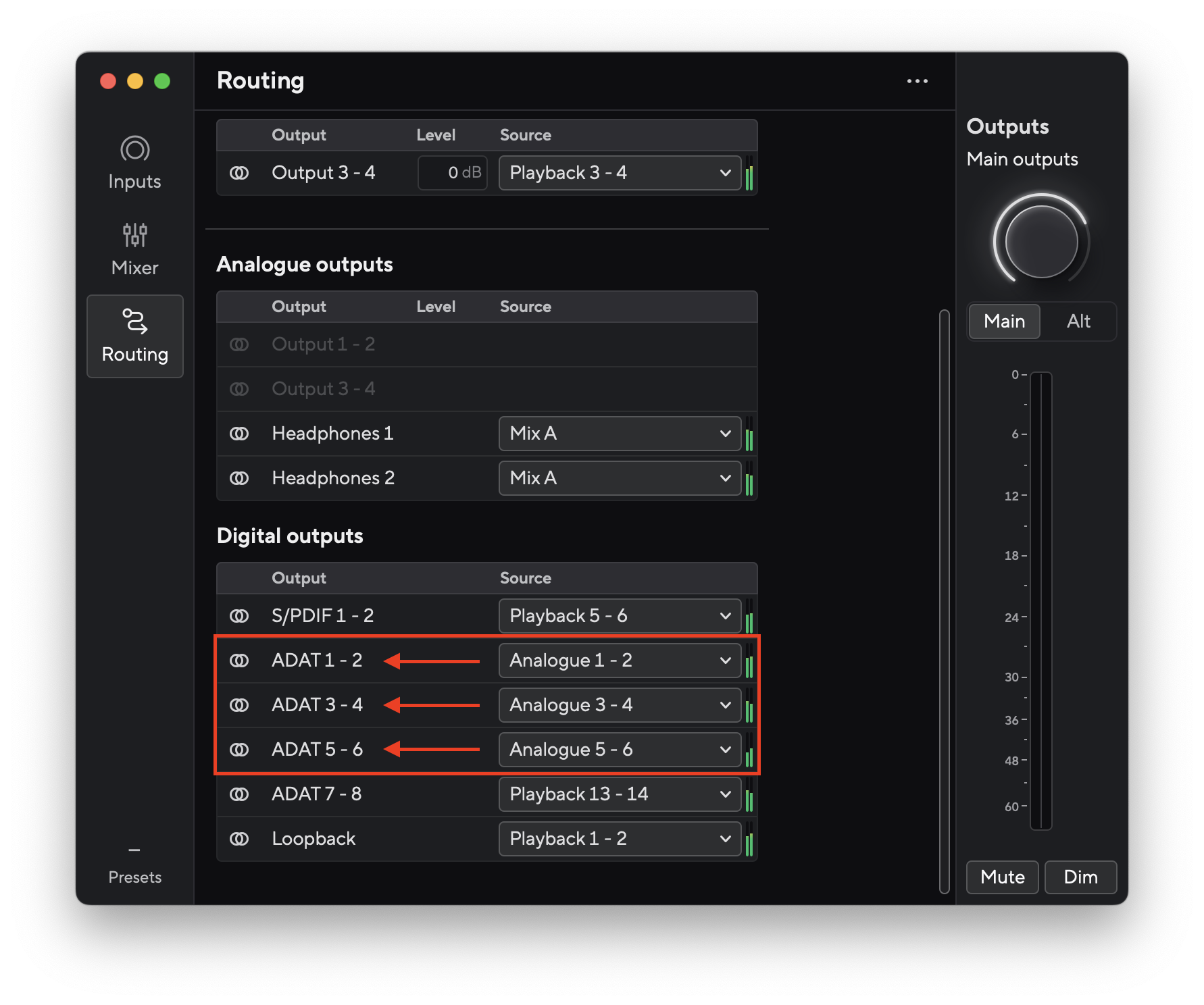Click the green full-screen window button

coord(162,81)
